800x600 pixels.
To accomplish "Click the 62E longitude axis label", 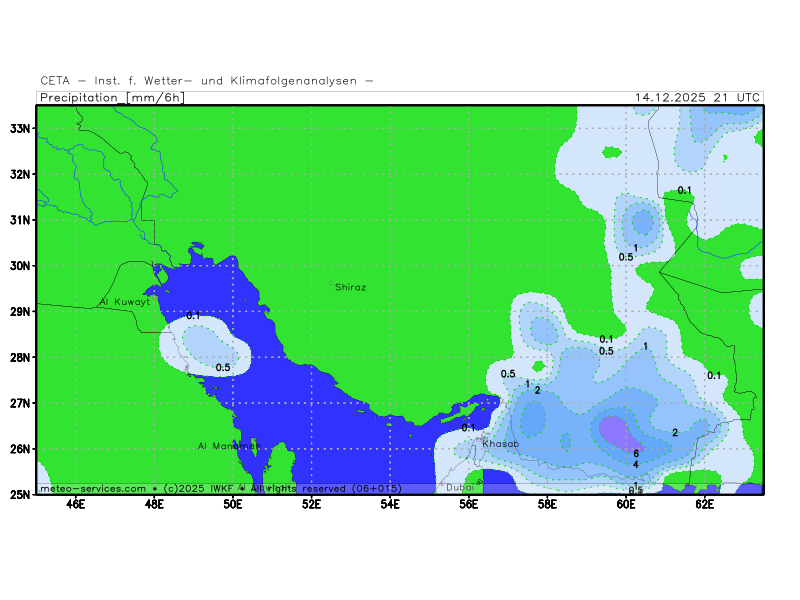I will pyautogui.click(x=704, y=504).
